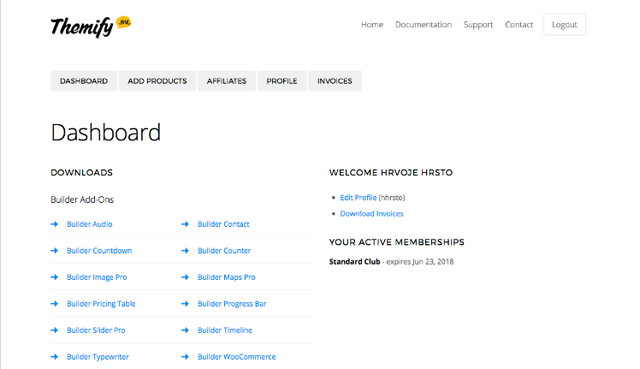Click the Logout button

tap(564, 24)
